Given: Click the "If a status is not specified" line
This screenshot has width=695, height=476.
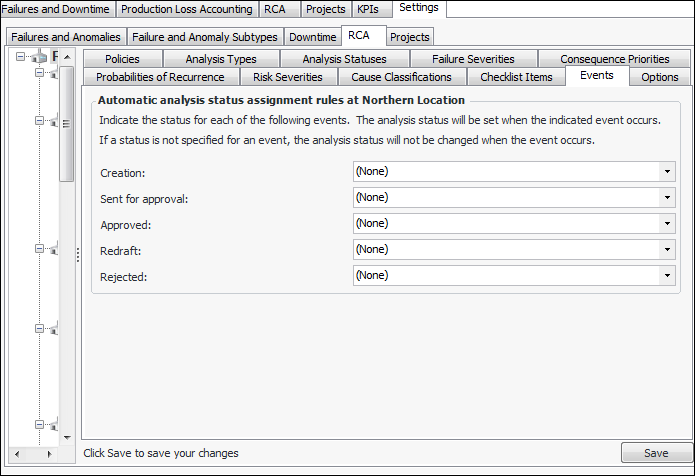Looking at the screenshot, I should coord(347,140).
